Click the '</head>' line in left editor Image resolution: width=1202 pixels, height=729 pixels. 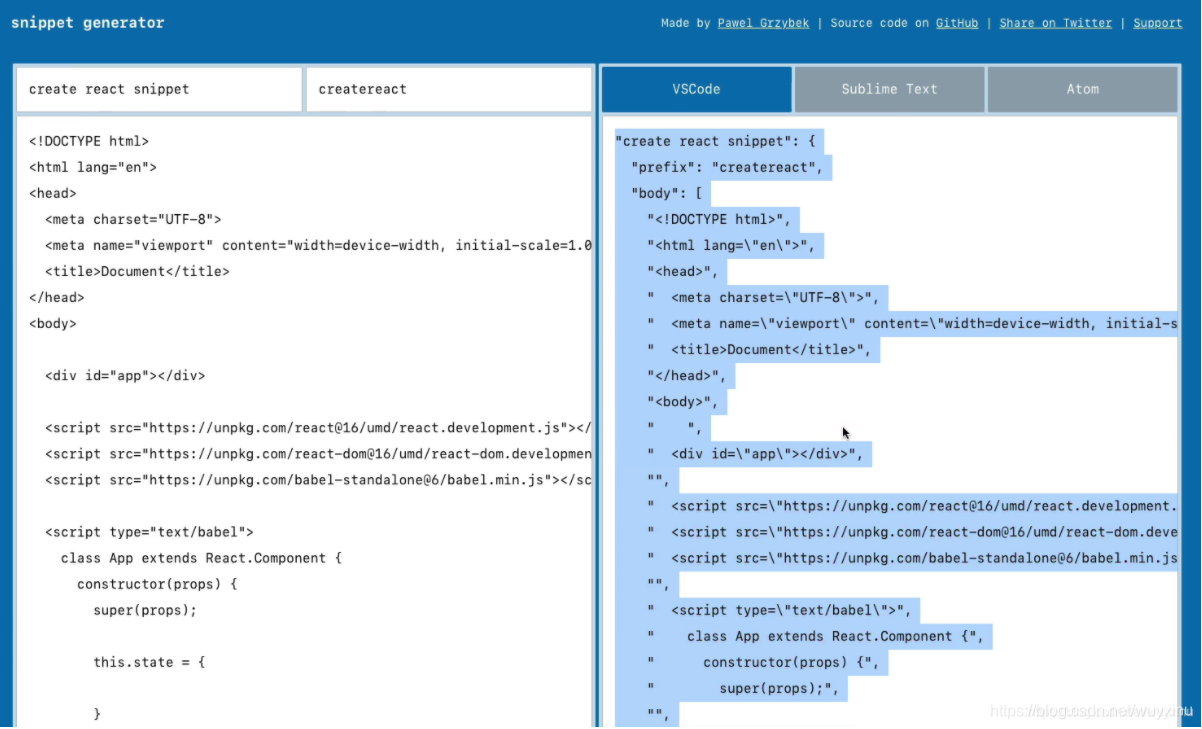pos(57,297)
